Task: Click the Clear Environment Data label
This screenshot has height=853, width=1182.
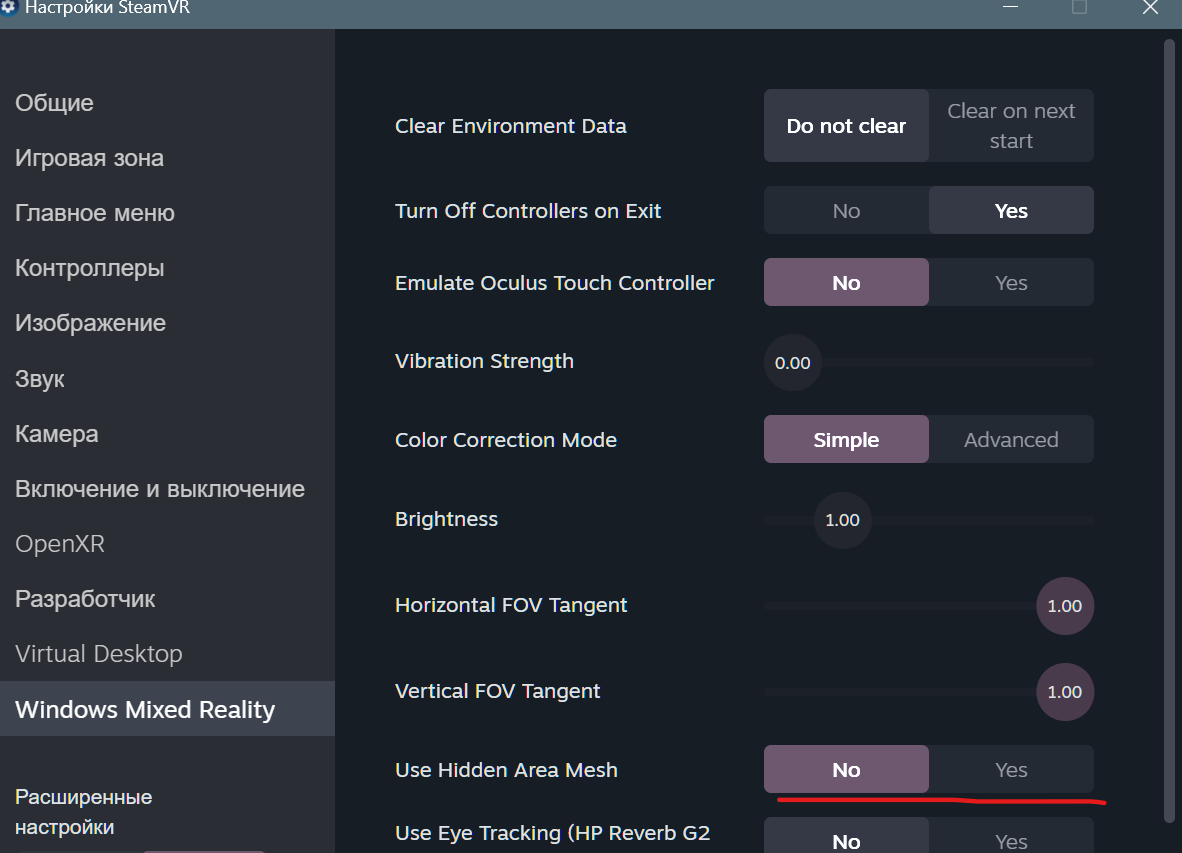Action: coord(510,126)
